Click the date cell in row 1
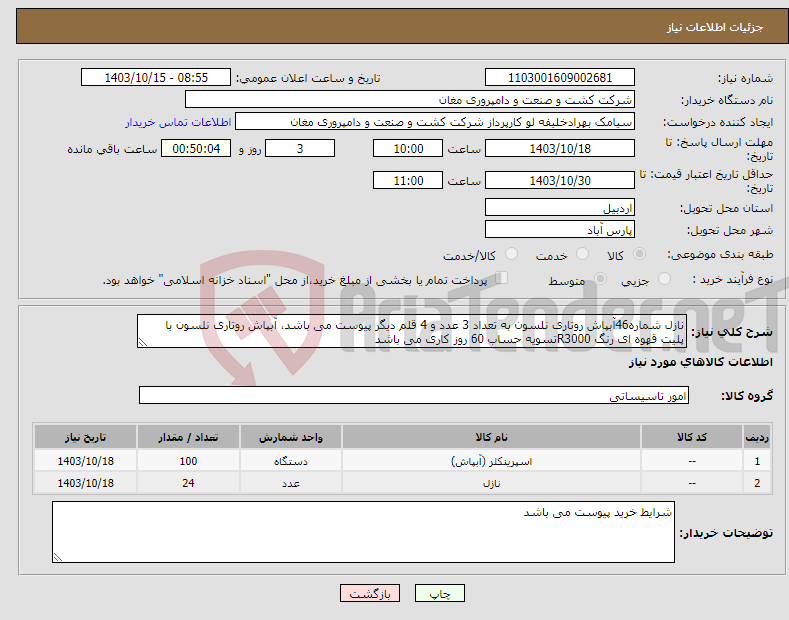 [85, 461]
